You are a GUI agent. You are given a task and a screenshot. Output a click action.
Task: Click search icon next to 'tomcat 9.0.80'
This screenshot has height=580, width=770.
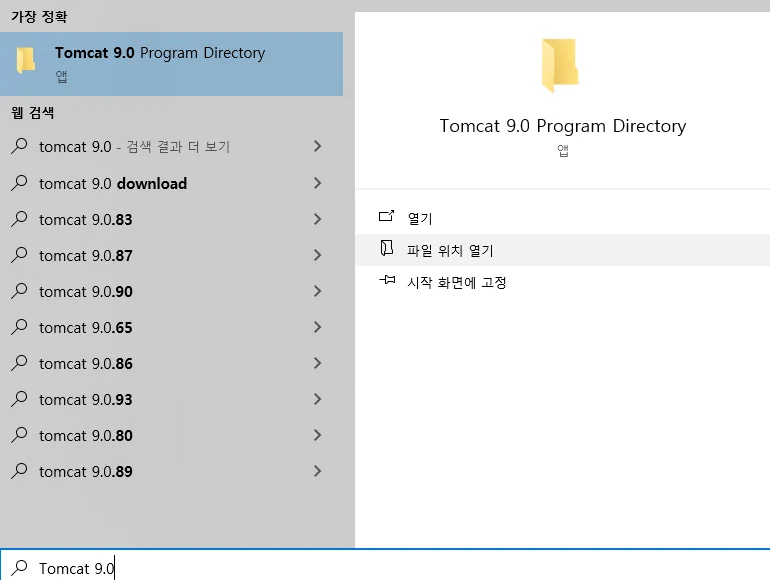[19, 435]
